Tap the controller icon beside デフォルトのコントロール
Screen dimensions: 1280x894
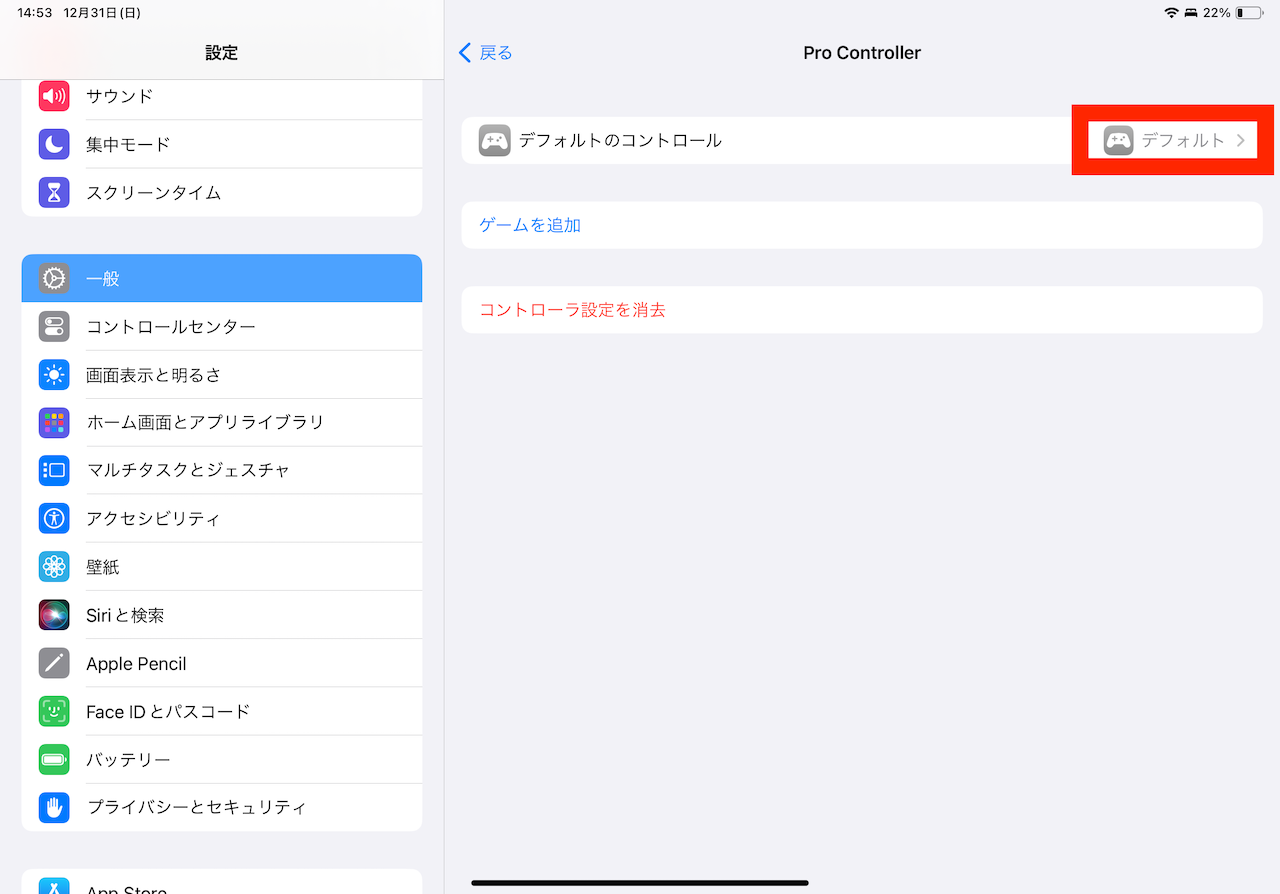[494, 140]
